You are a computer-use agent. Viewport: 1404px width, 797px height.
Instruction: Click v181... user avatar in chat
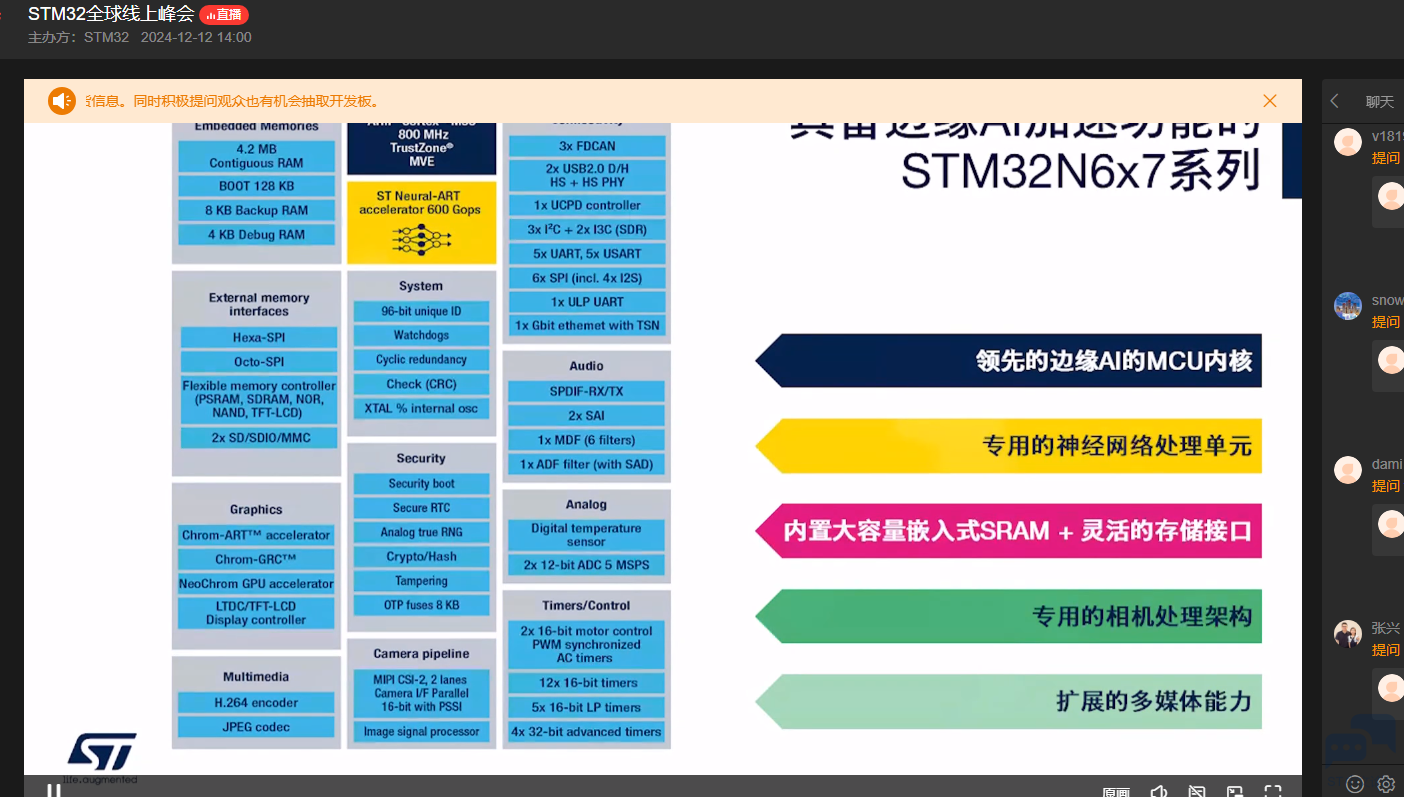point(1348,142)
